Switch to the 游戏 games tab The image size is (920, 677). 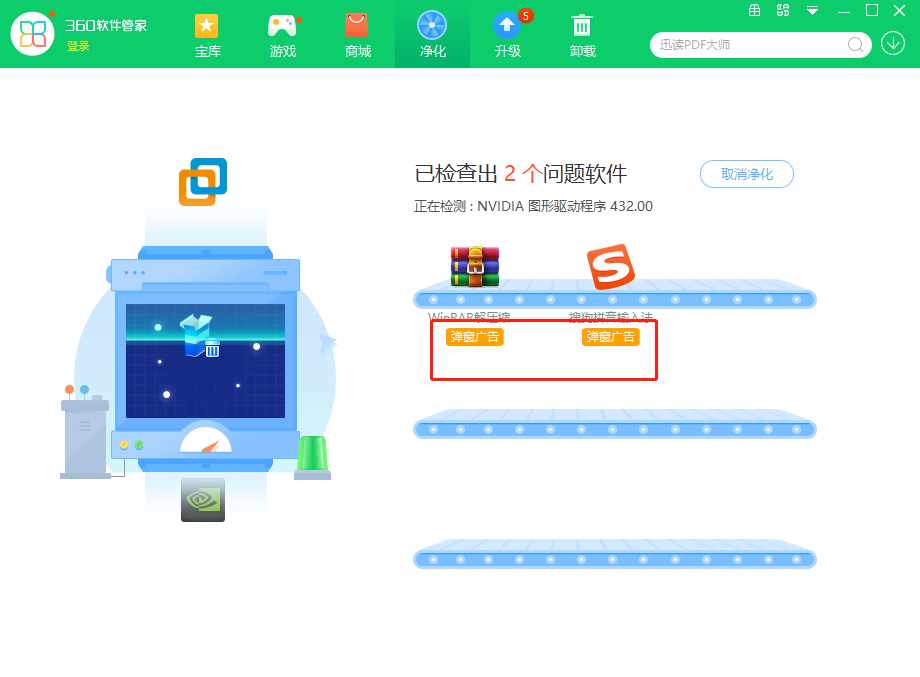[283, 35]
